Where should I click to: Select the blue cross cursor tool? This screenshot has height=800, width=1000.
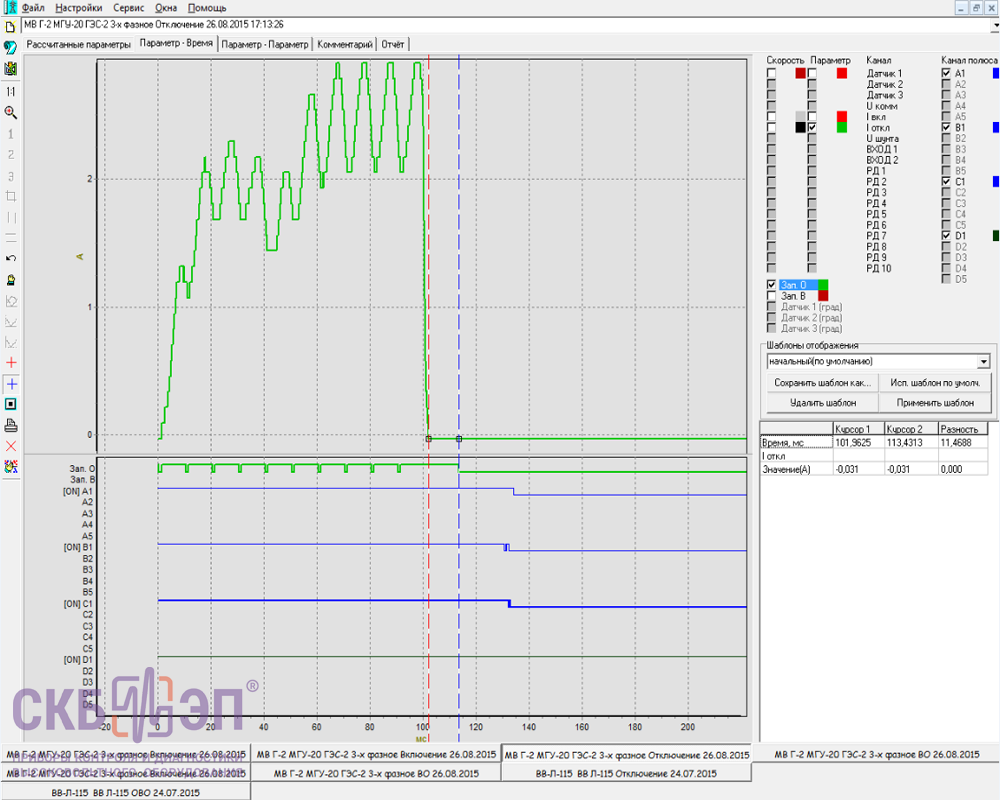(x=11, y=384)
